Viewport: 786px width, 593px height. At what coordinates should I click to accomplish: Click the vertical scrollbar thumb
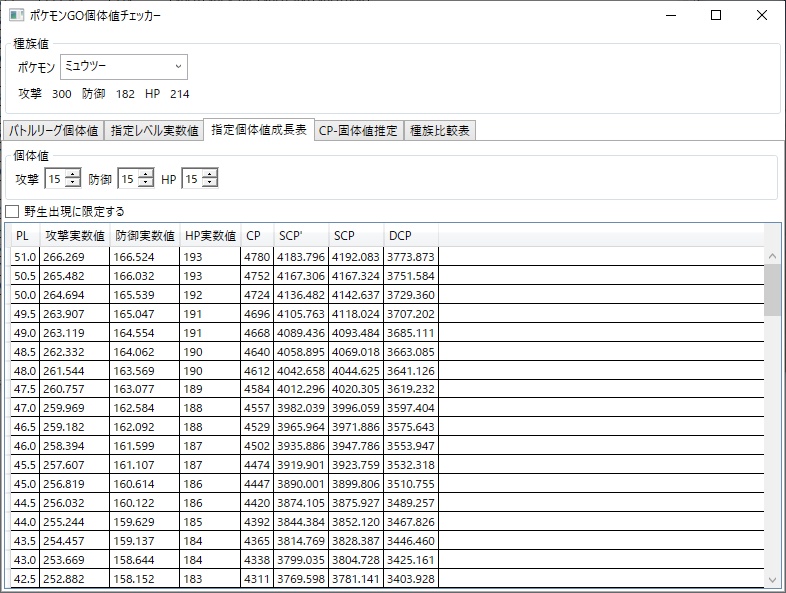pos(772,290)
